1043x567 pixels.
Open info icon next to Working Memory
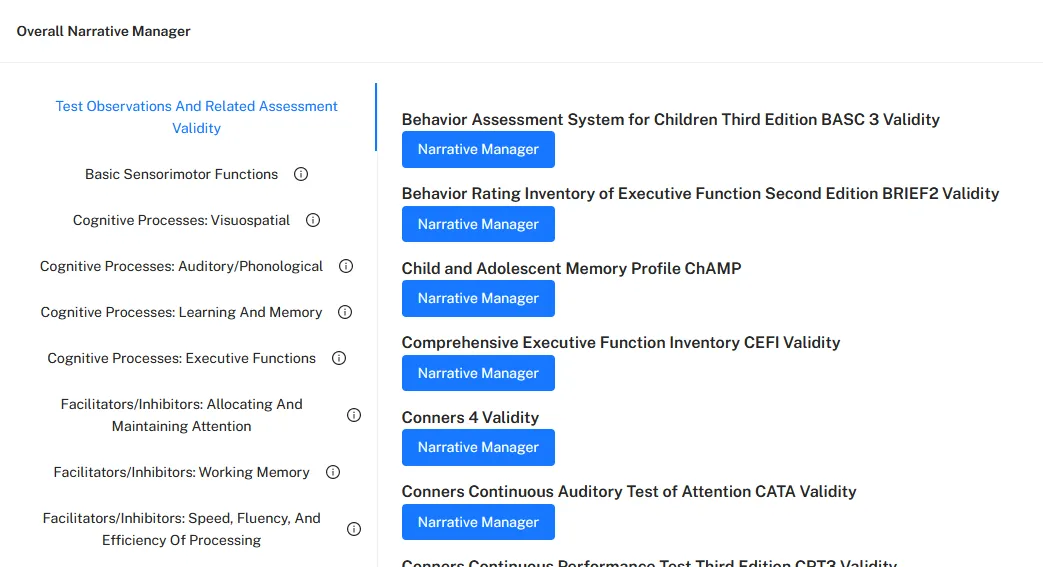coord(333,472)
